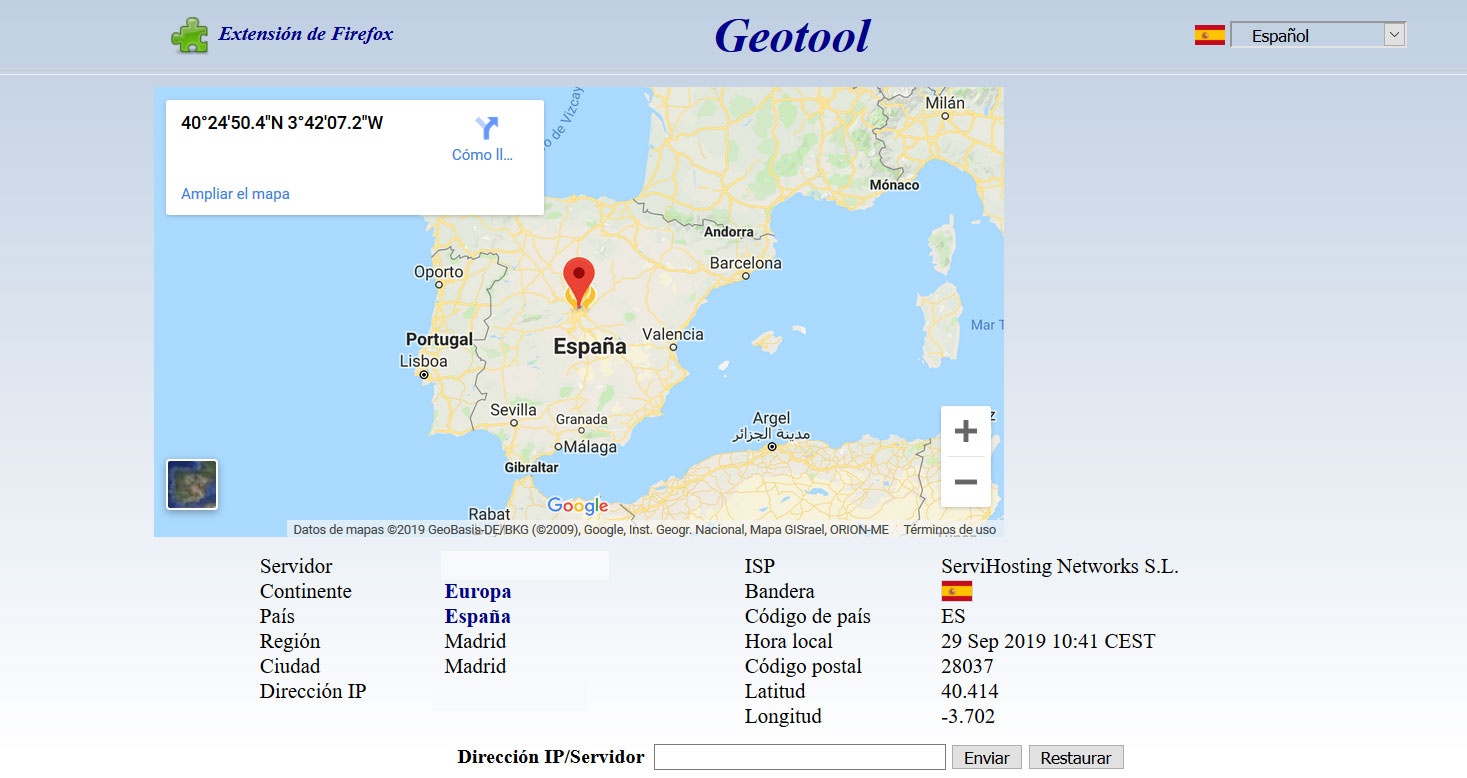Click the Valencia label on the map
Image resolution: width=1467 pixels, height=778 pixels.
[673, 335]
